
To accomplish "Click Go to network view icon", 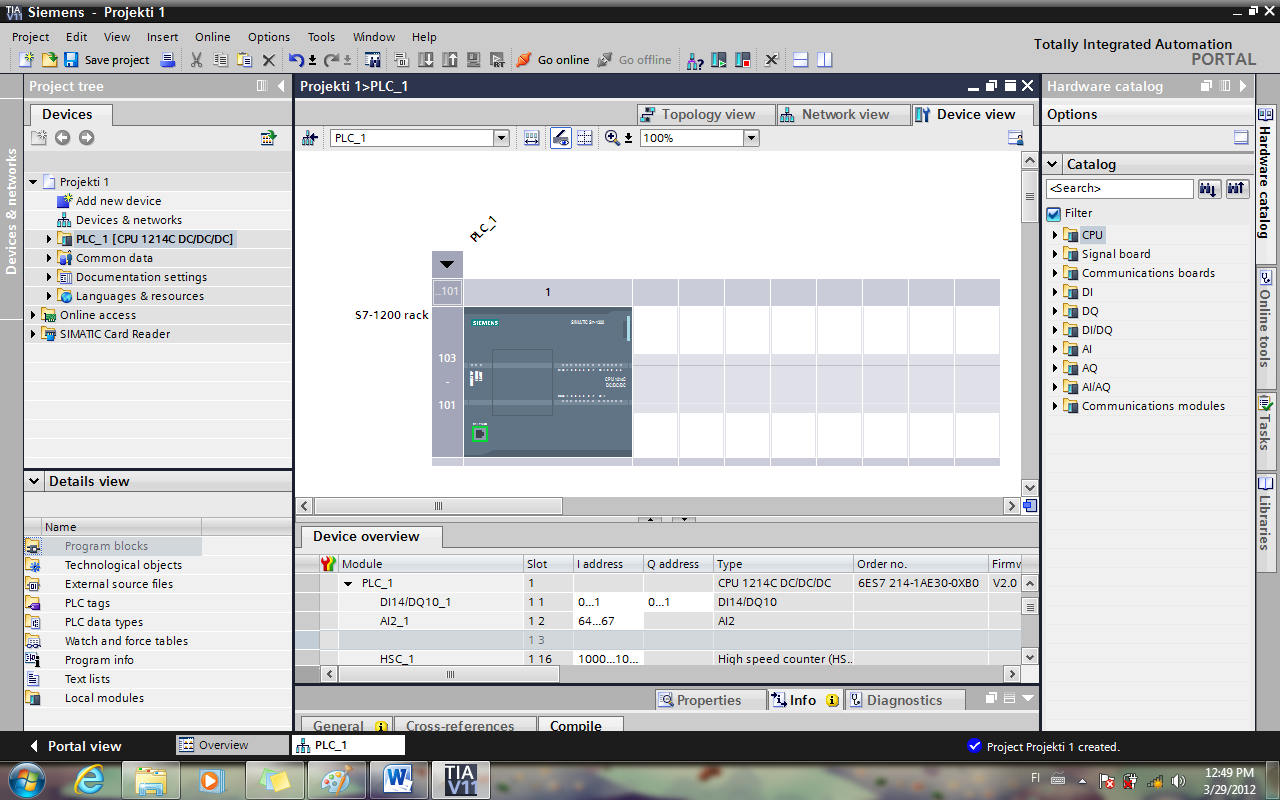I will (x=310, y=138).
